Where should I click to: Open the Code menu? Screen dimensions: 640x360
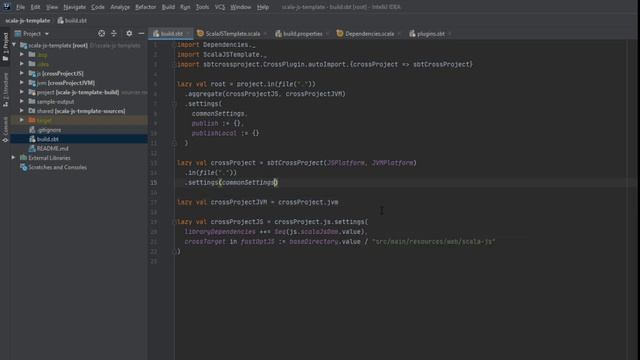(98, 7)
